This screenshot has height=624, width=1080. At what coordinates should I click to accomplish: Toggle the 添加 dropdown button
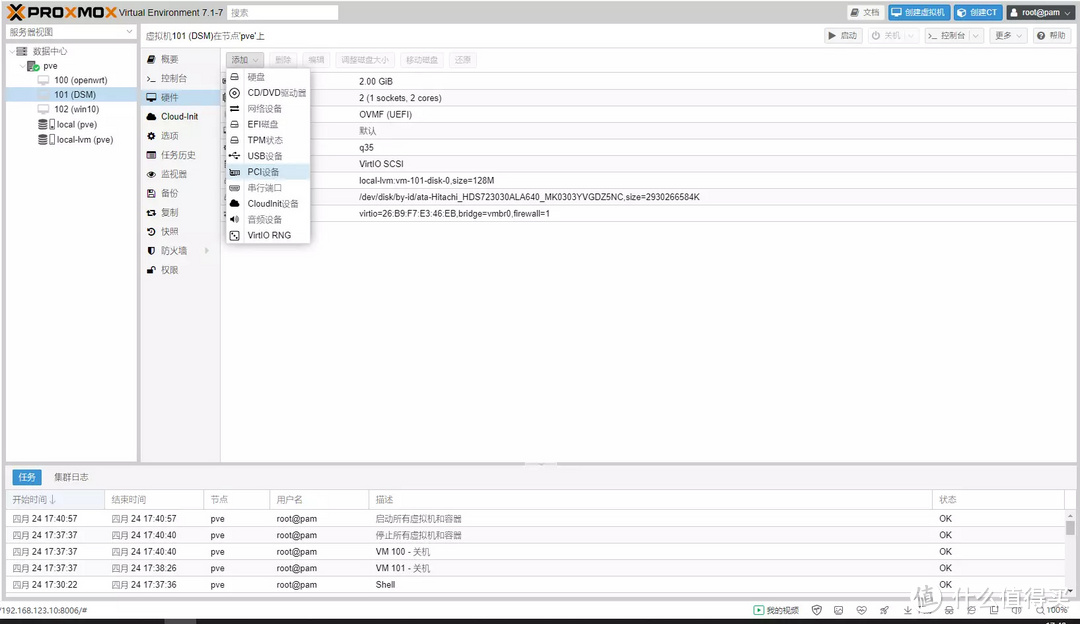point(245,60)
